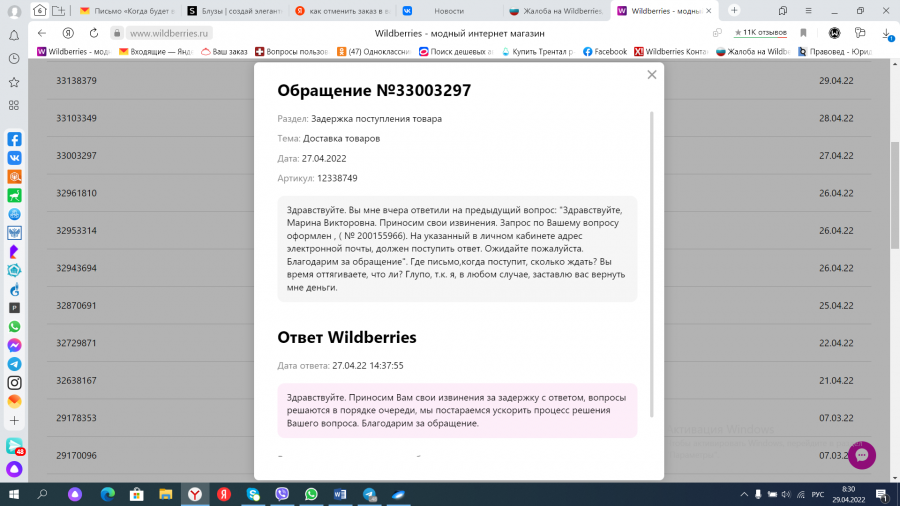Click the article number 12338749
Screen dimensions: 900x506
338,178
